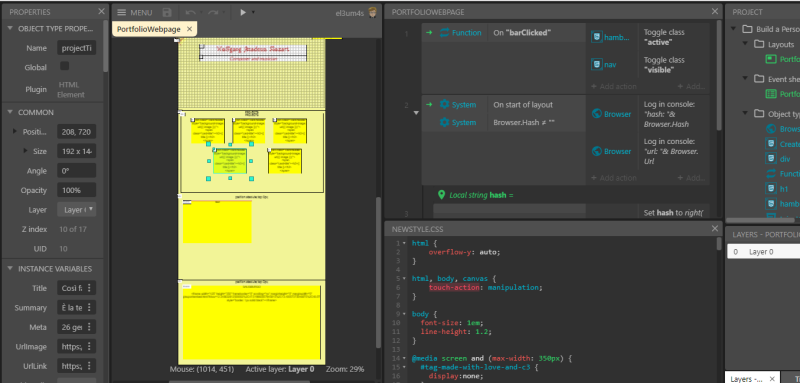
Task: Expand the Position property
Action: 15,132
